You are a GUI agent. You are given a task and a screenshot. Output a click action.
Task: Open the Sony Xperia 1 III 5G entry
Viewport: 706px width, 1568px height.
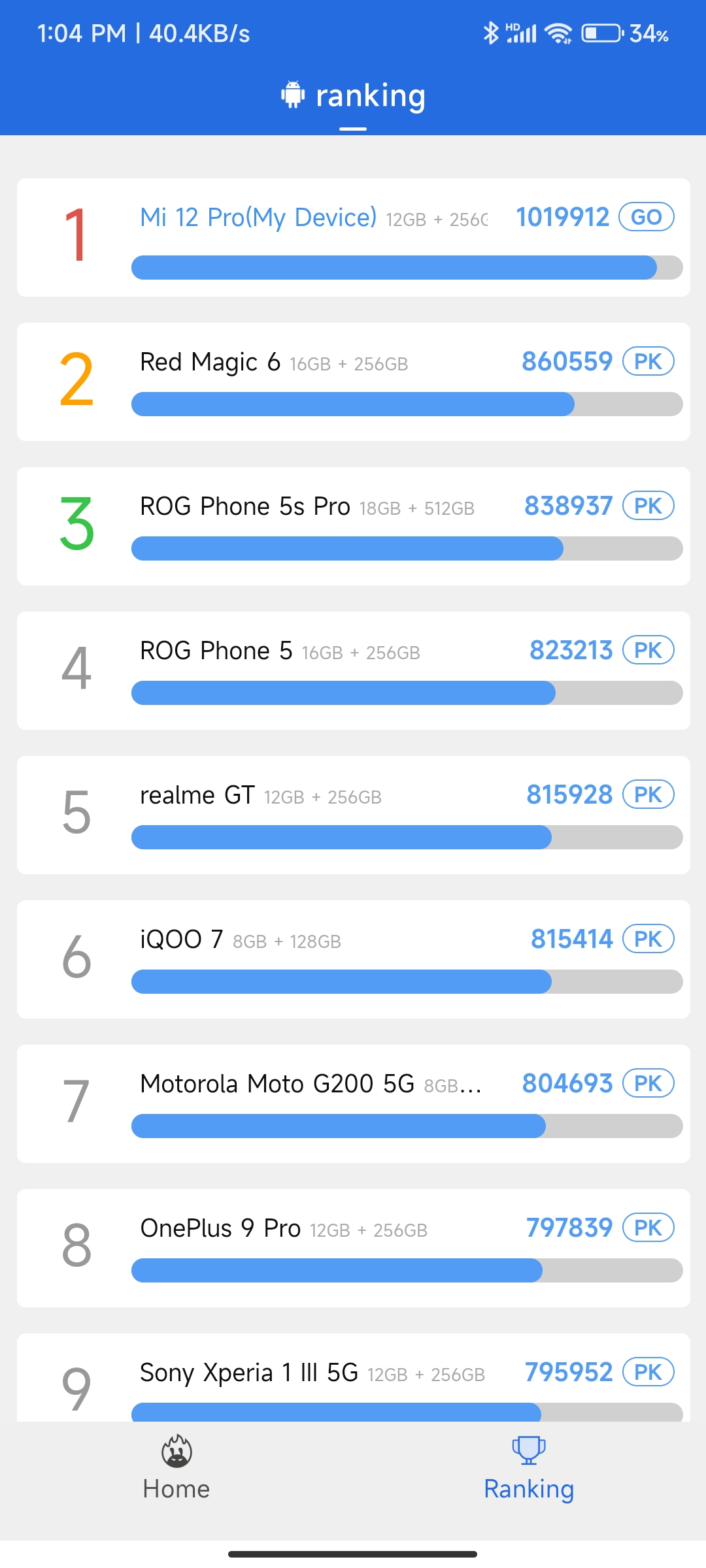point(353,1377)
